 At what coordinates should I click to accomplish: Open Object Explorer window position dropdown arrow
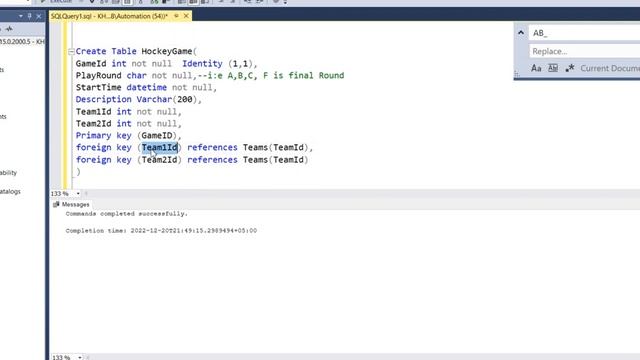(20, 16)
